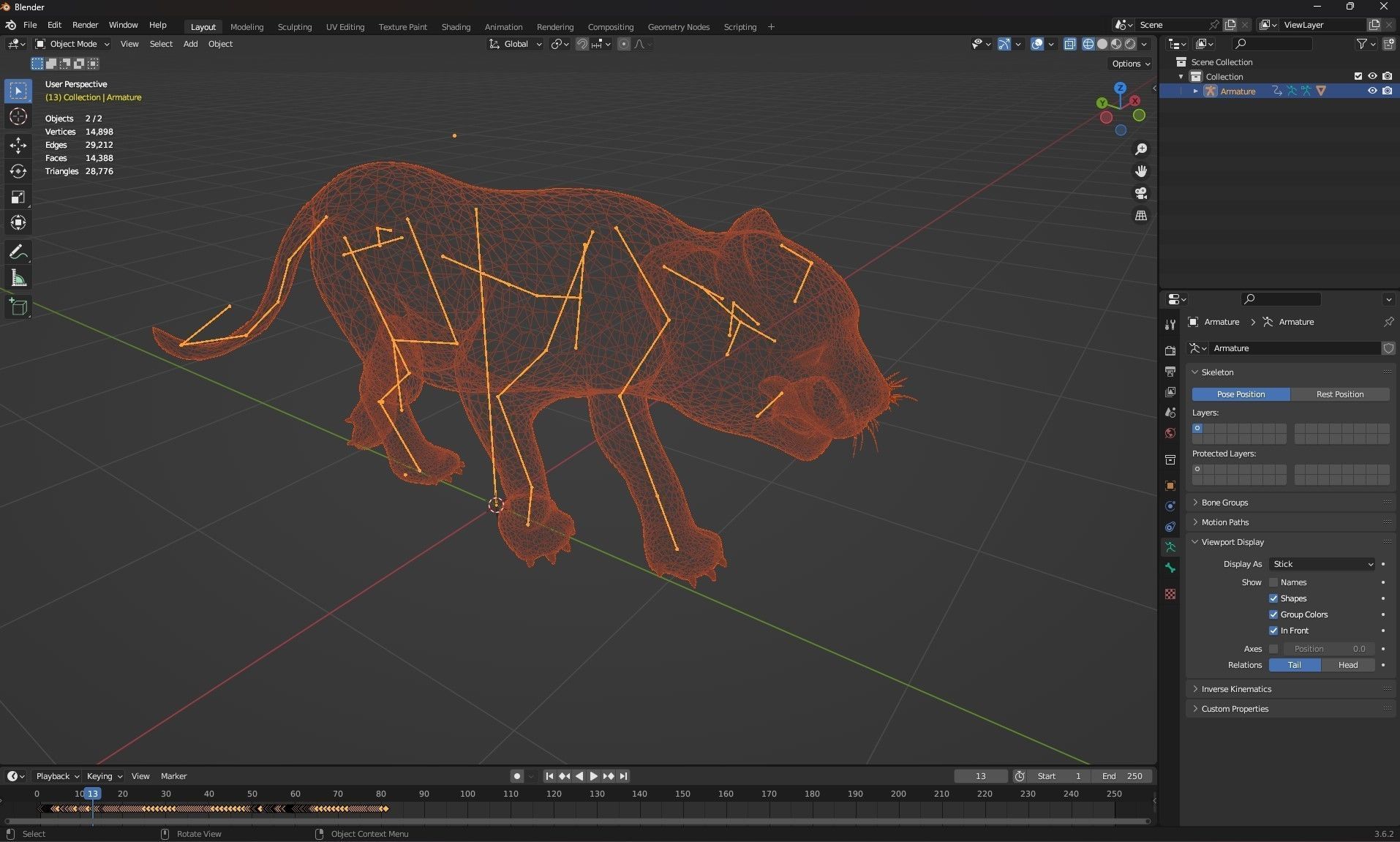Hide Armature in viewport via eye icon
The height and width of the screenshot is (842, 1400).
pos(1372,91)
